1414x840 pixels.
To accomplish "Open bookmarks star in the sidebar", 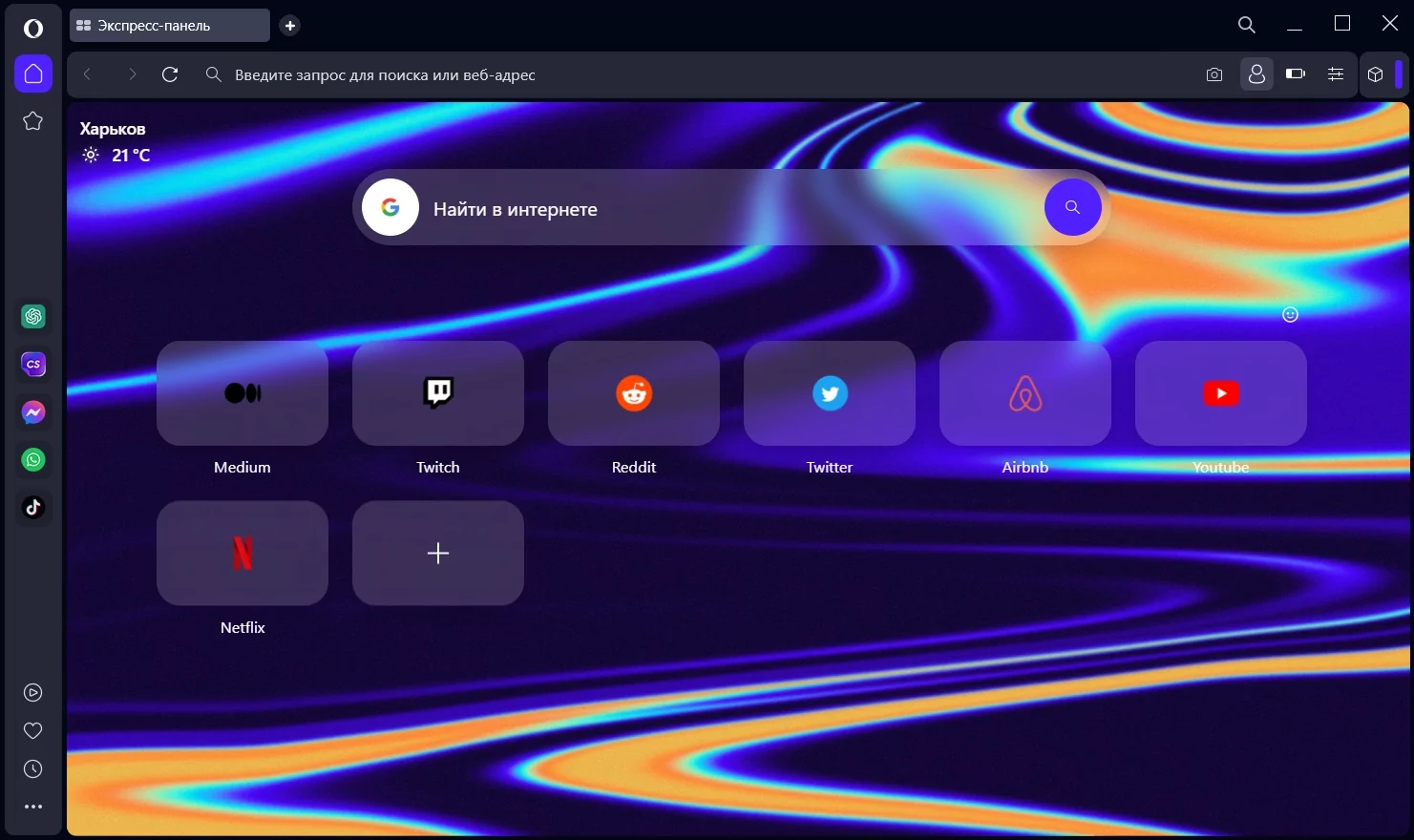I will (x=33, y=121).
